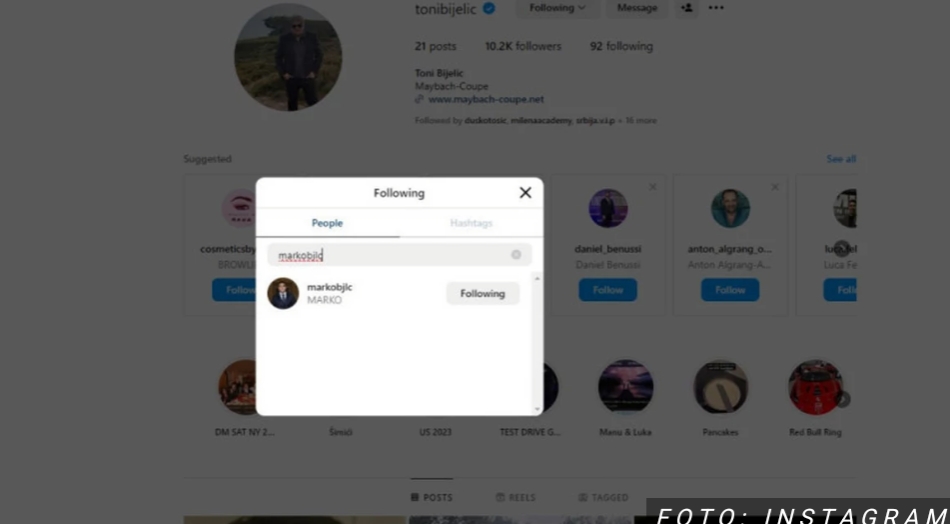Follow daniel_benussi

tap(608, 290)
